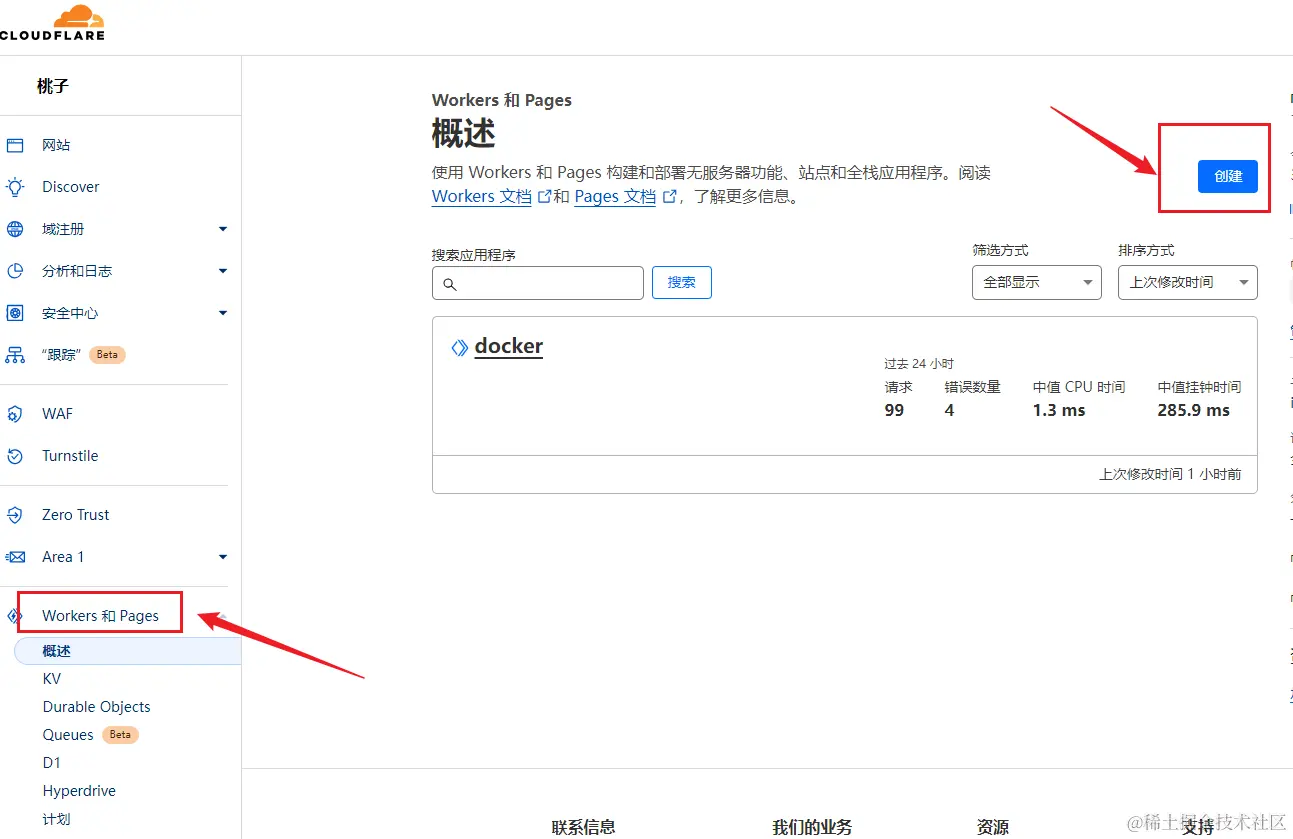Switch to the KV tab
Image resolution: width=1293 pixels, height=839 pixels.
point(52,679)
